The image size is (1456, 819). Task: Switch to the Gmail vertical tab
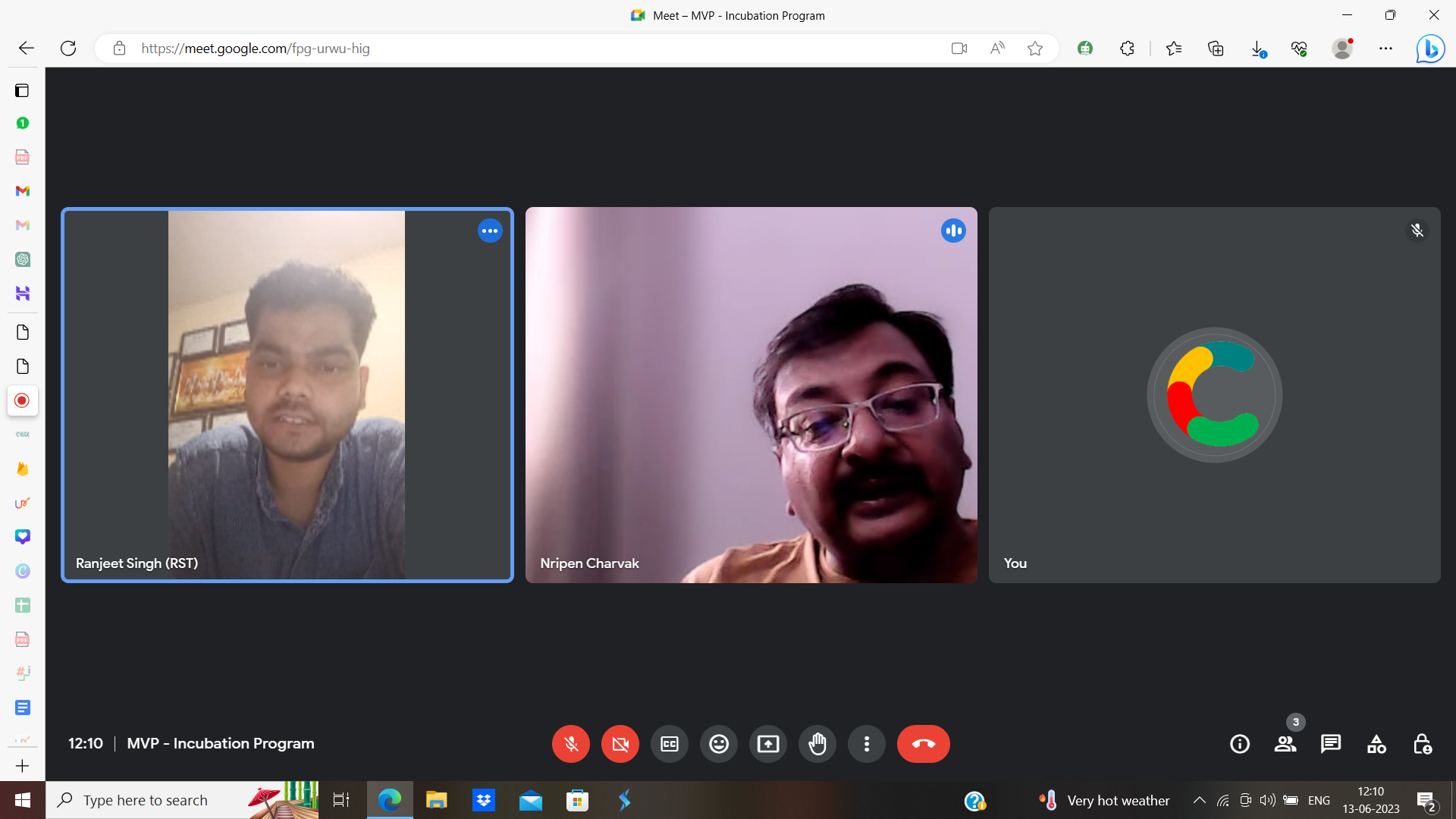pos(22,191)
